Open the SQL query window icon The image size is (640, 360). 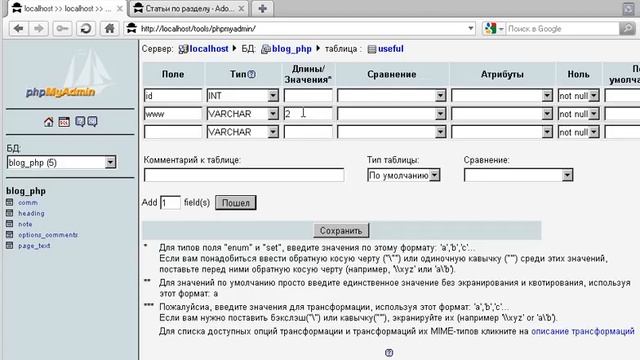(x=64, y=122)
